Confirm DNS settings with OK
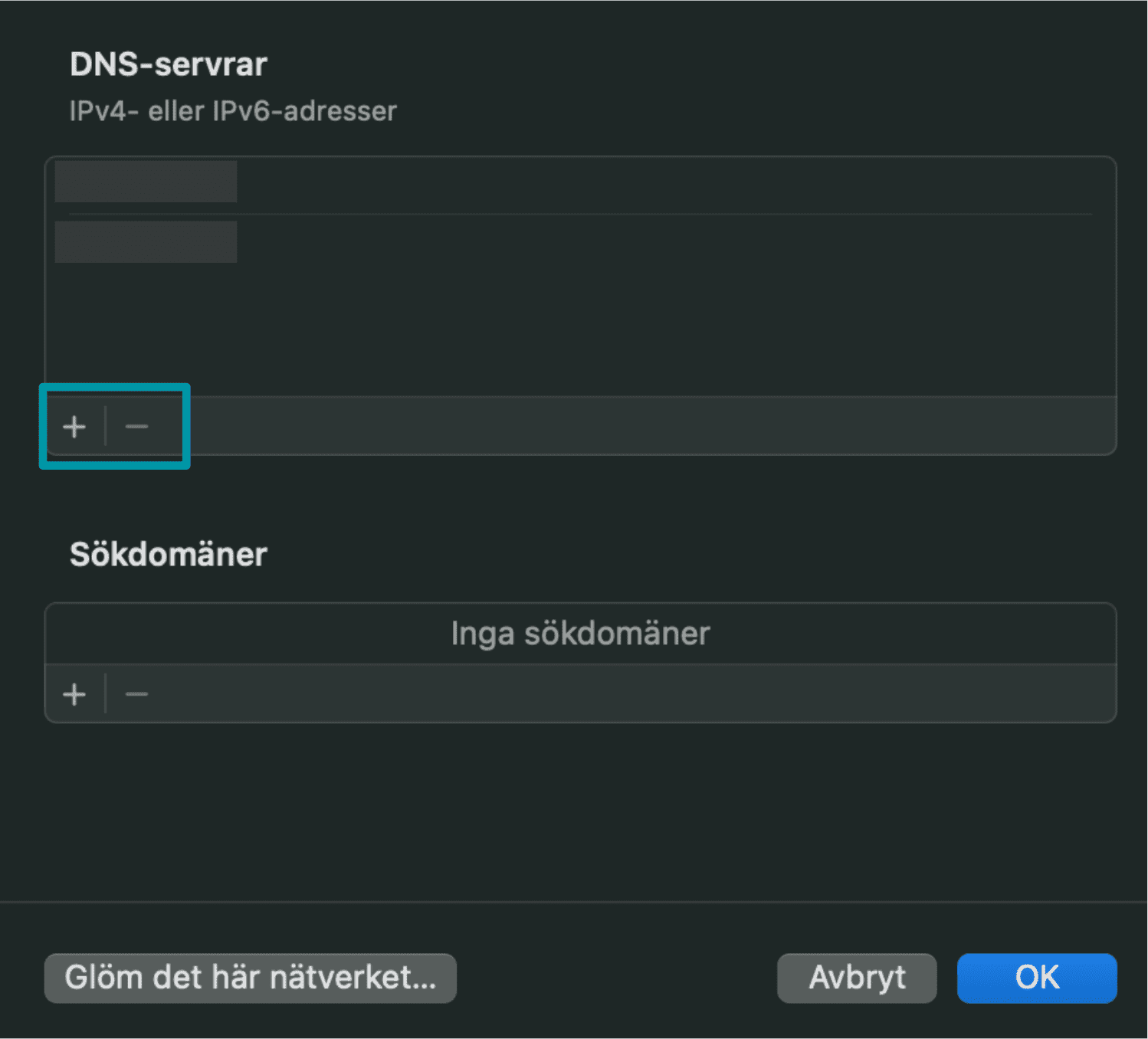This screenshot has height=1039, width=1148. click(1036, 977)
